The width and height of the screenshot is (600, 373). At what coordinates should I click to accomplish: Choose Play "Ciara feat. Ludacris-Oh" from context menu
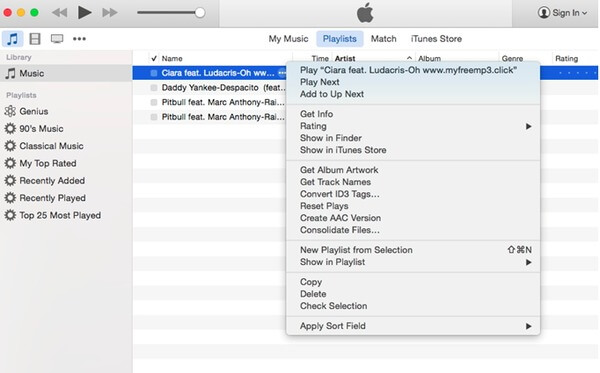click(x=408, y=70)
